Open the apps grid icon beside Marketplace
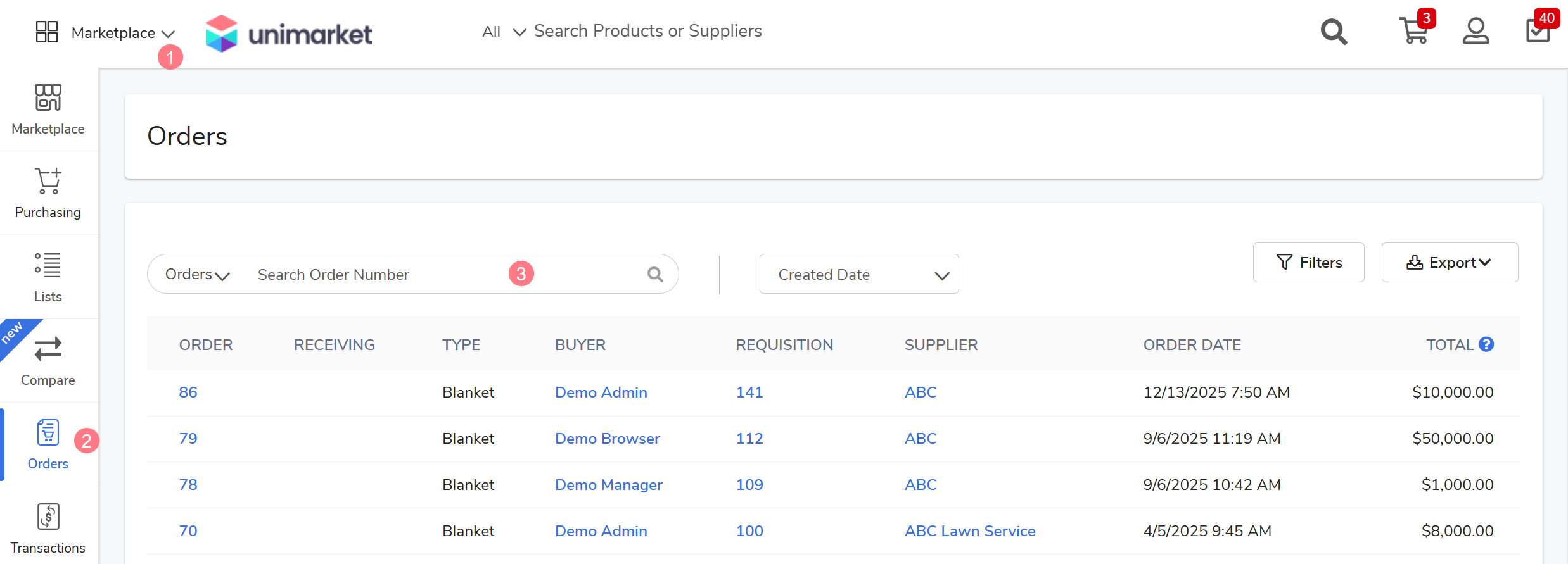 47,32
